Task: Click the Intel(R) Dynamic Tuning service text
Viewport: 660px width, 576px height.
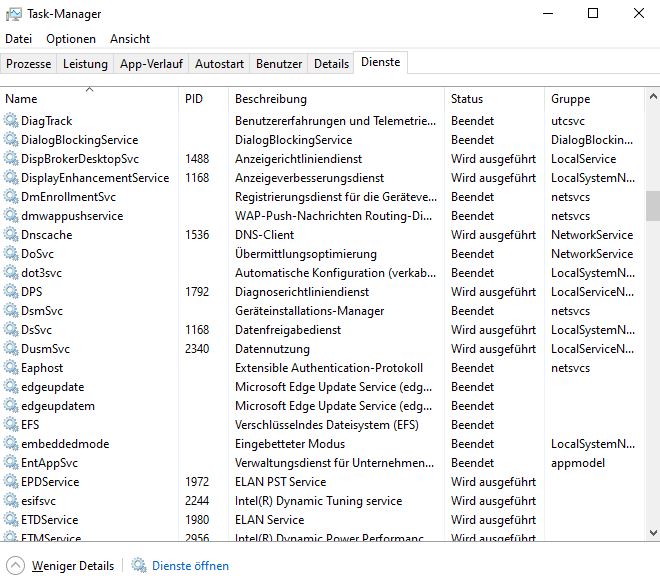Action: 319,501
